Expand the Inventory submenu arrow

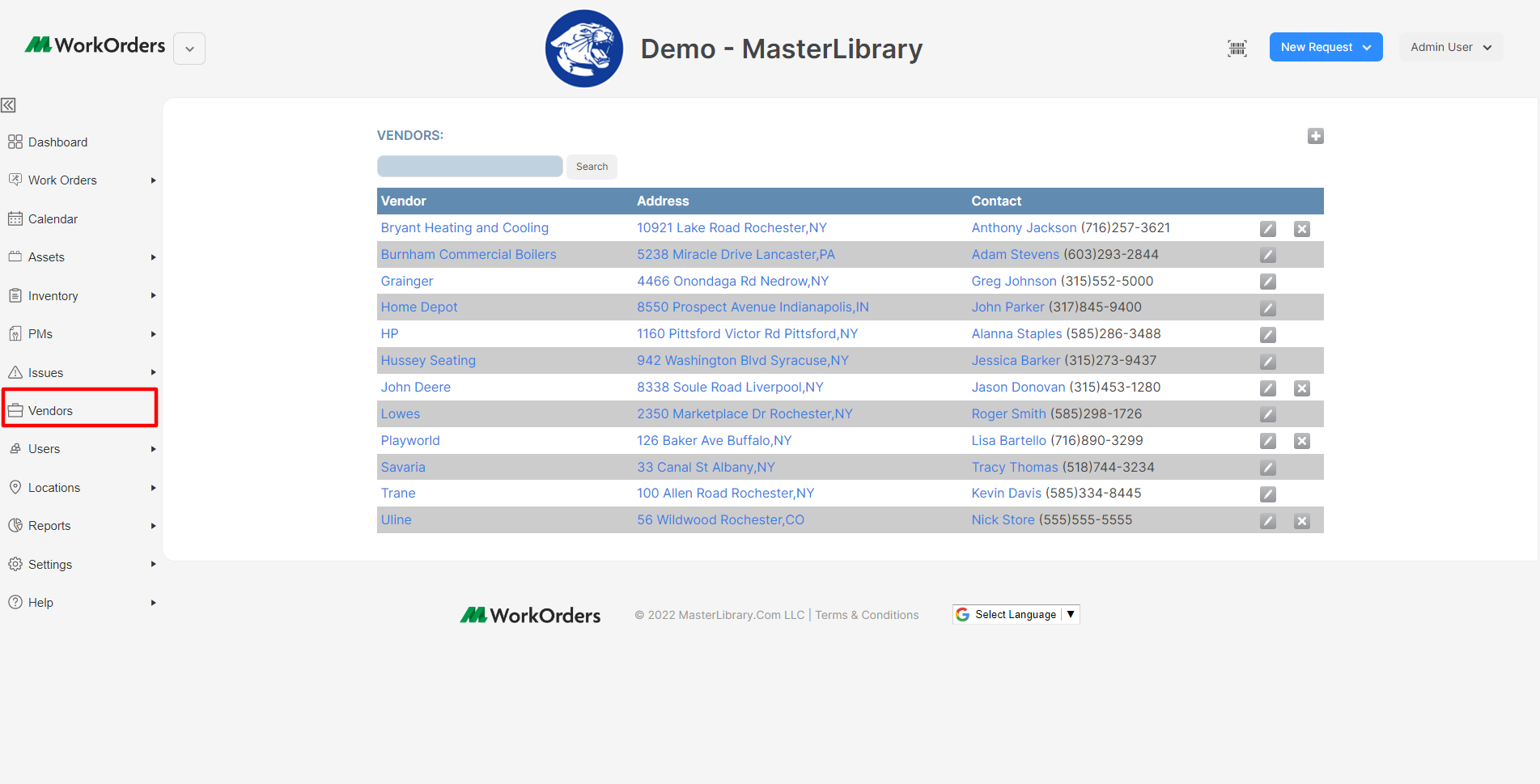153,295
